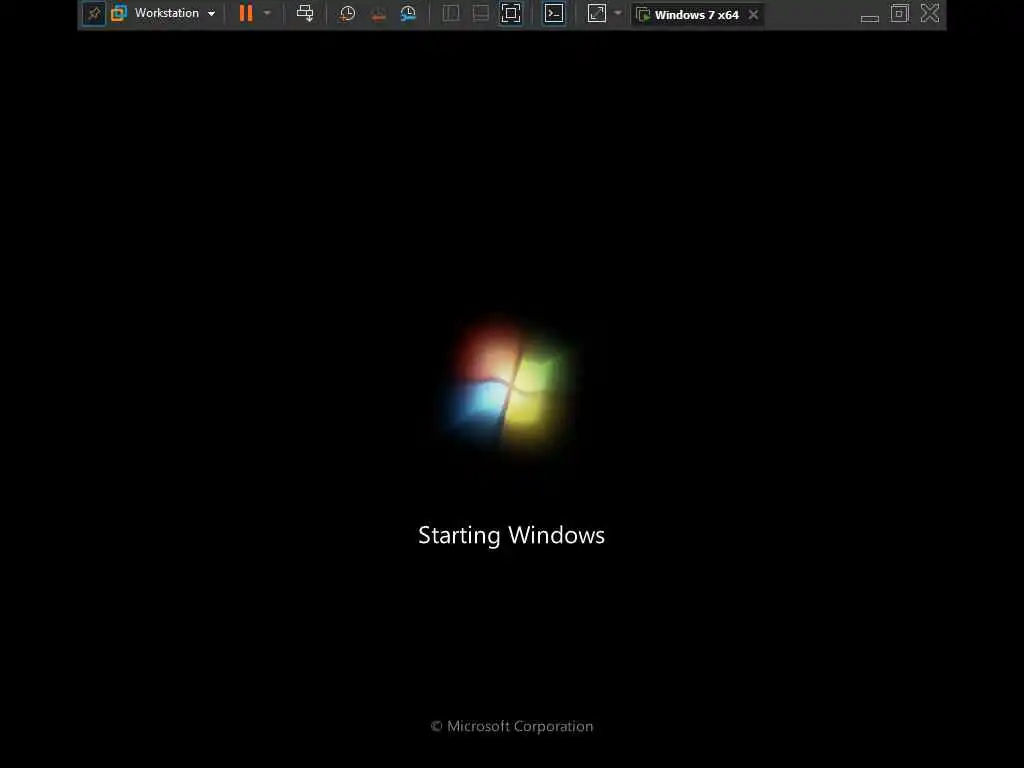This screenshot has height=768, width=1024.
Task: Open the Workstation menu
Action: click(x=174, y=13)
